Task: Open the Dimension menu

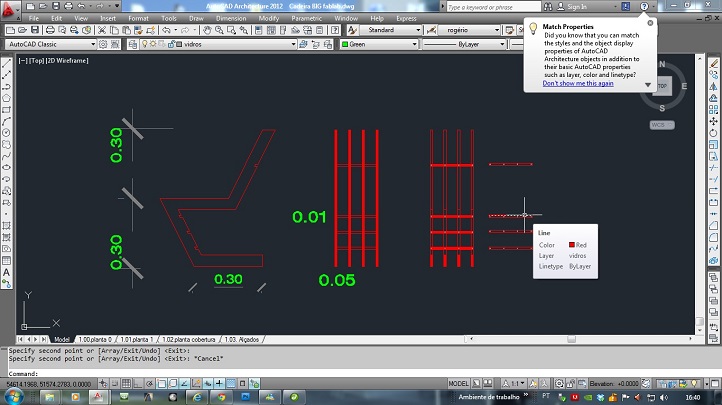Action: (x=231, y=18)
